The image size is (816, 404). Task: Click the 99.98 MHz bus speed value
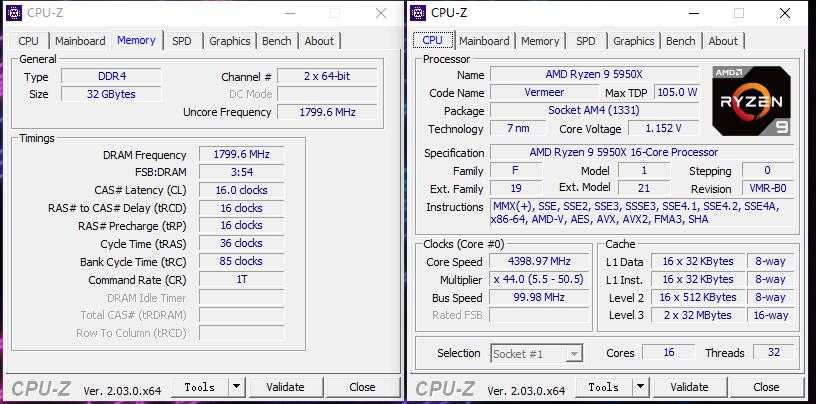coord(539,297)
